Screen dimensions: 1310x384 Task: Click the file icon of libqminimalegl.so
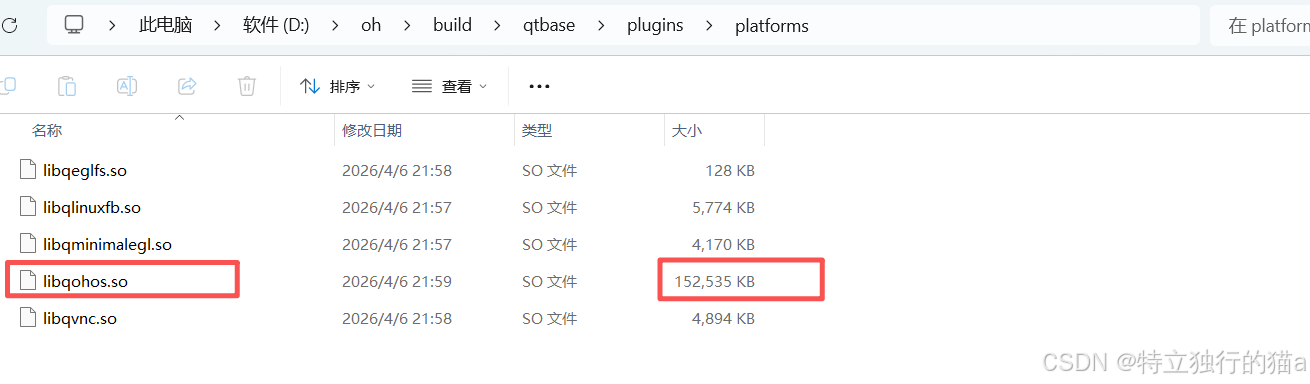pyautogui.click(x=27, y=243)
